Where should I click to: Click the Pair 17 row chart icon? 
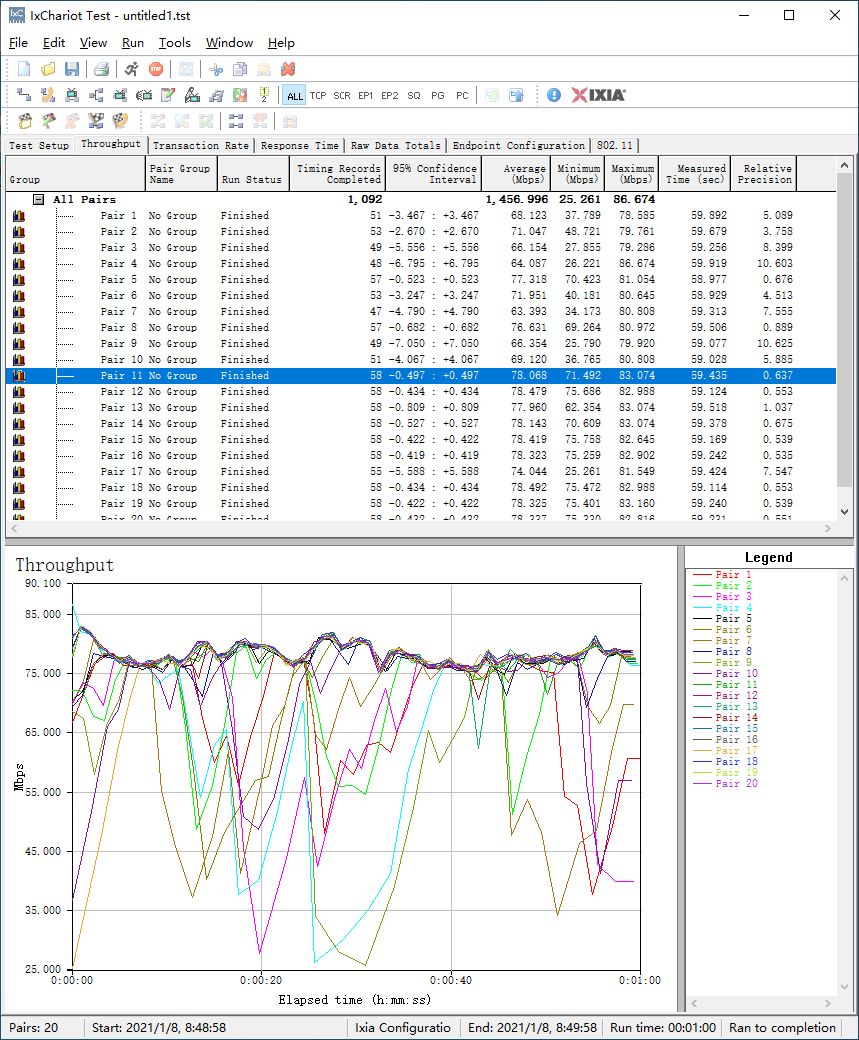(19, 472)
